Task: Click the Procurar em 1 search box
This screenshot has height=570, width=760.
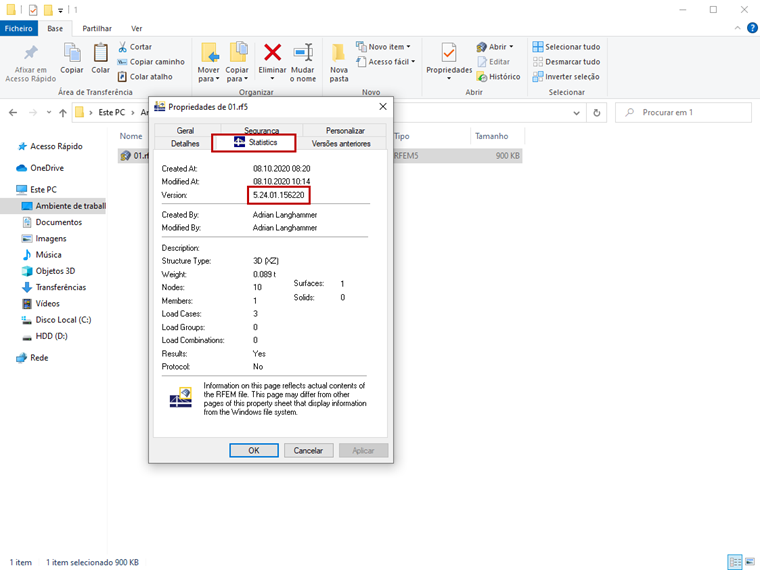Action: point(683,112)
